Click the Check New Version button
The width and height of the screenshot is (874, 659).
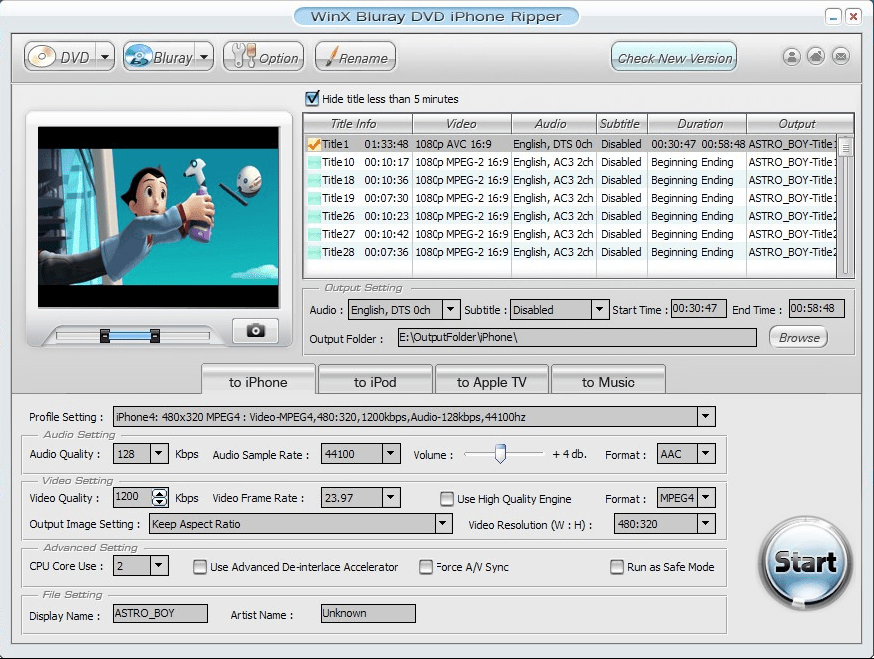[x=674, y=58]
